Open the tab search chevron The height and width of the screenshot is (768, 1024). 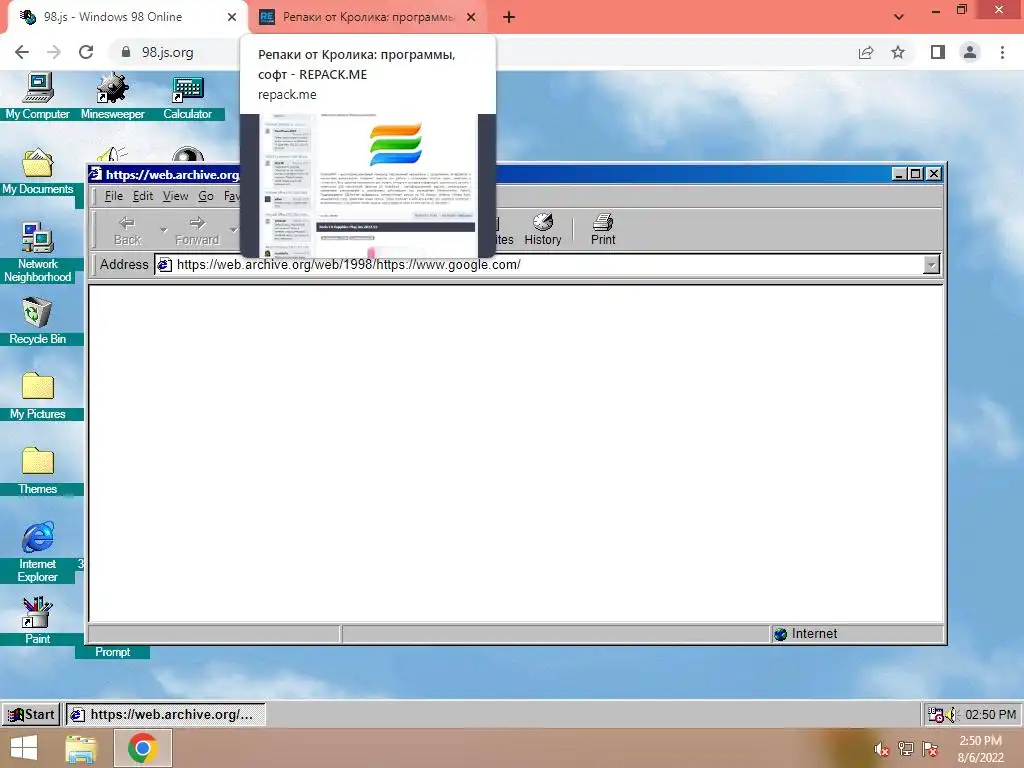(899, 17)
